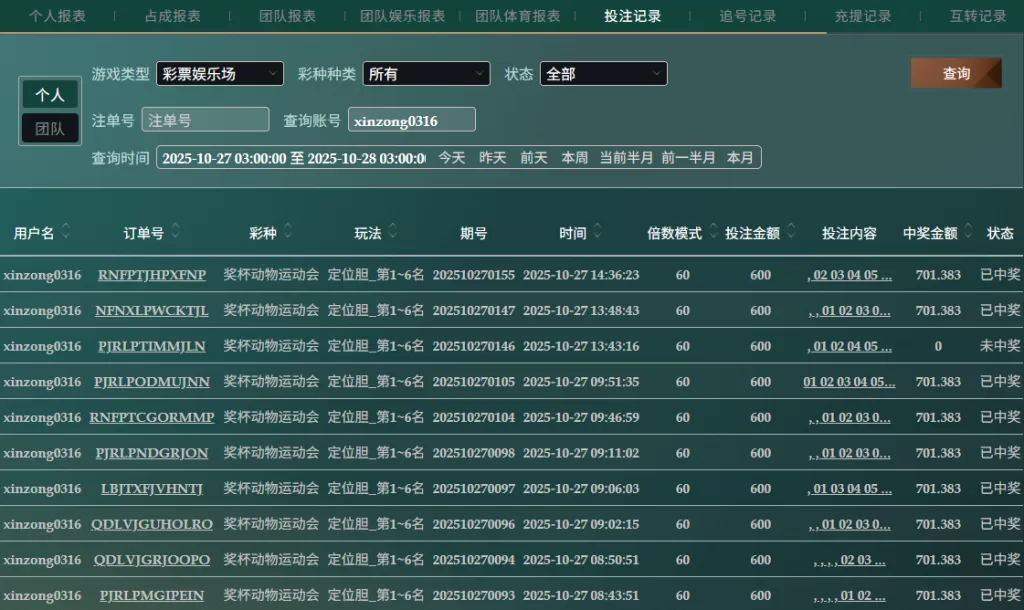Sort by 投注金额 column icon

(791, 232)
